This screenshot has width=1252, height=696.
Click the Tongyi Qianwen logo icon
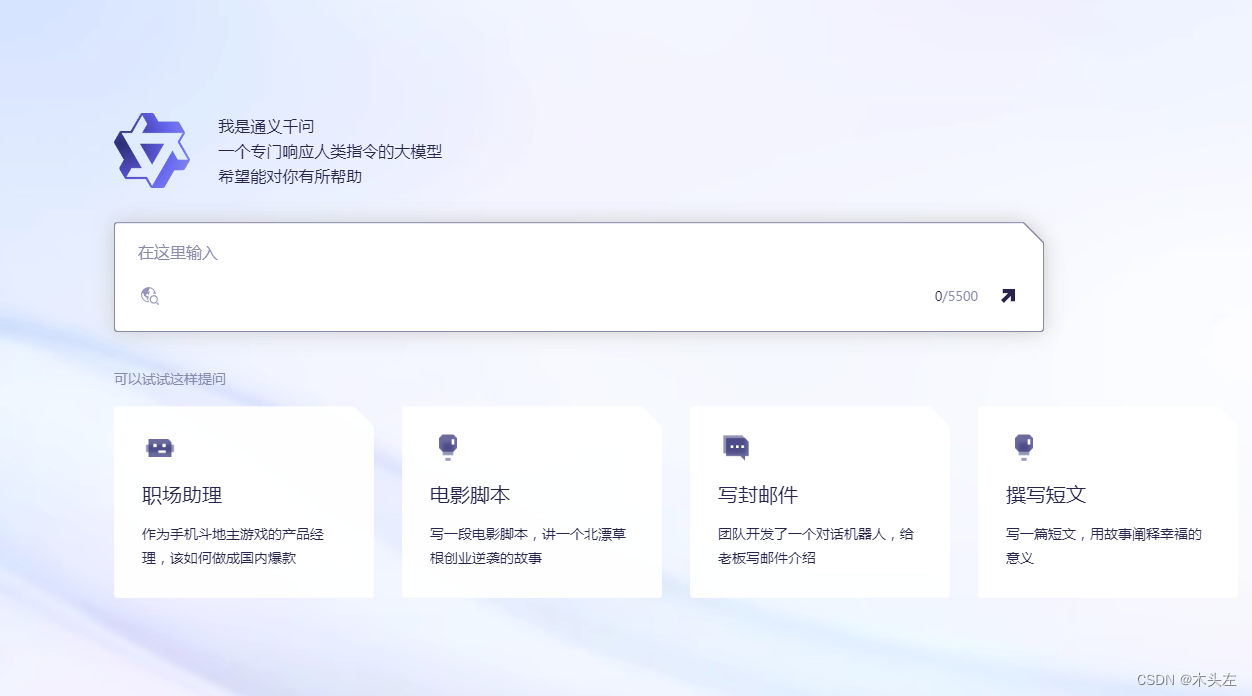[150, 150]
